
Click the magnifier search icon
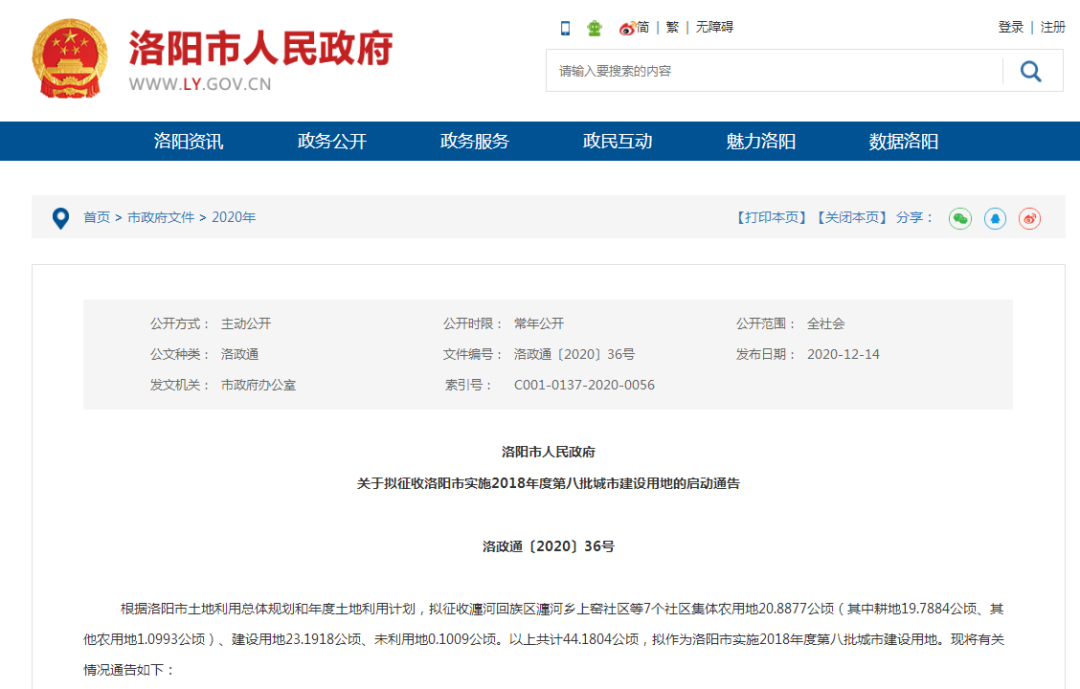click(1031, 71)
